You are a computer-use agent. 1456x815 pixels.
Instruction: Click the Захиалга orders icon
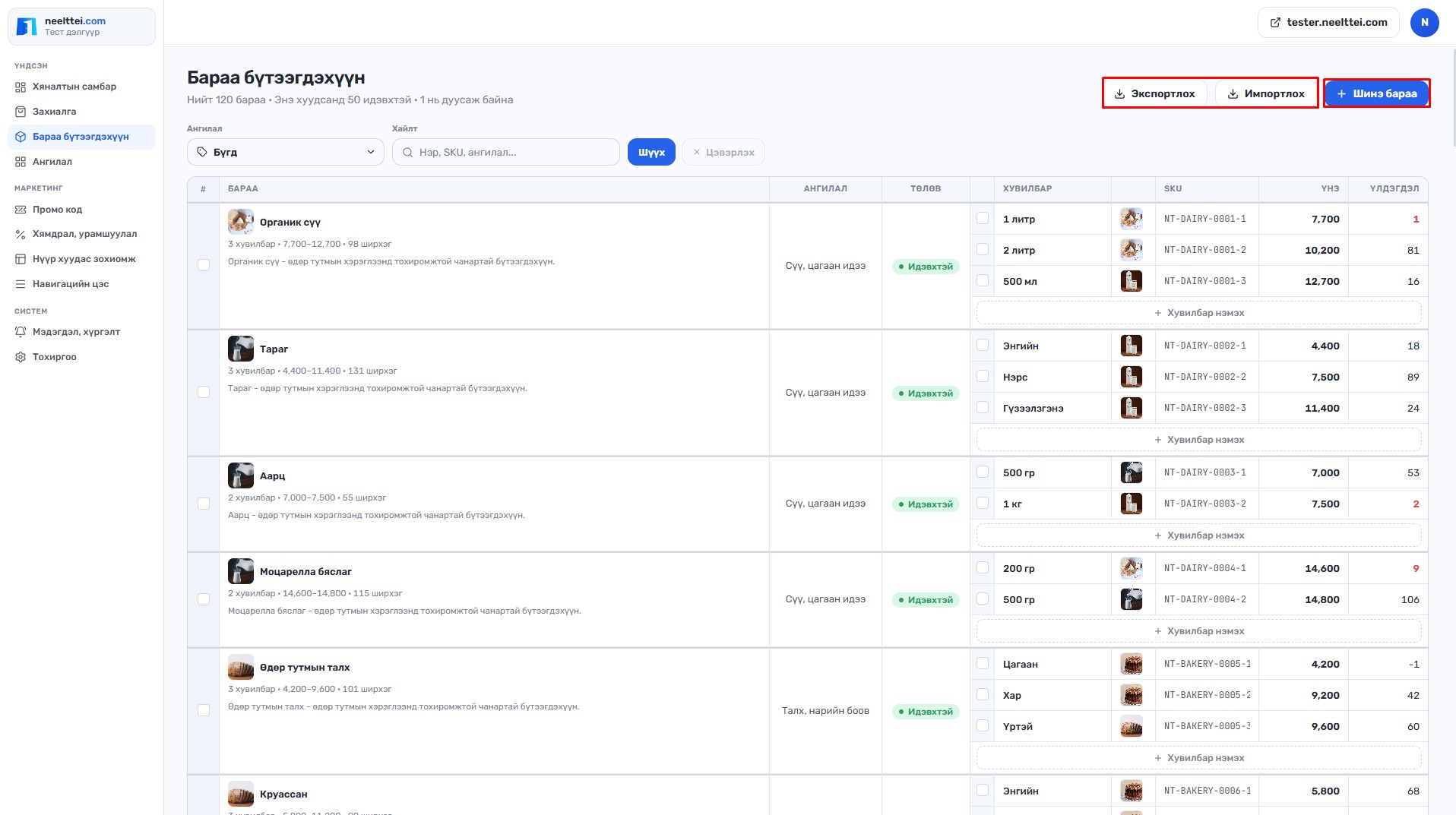click(21, 112)
